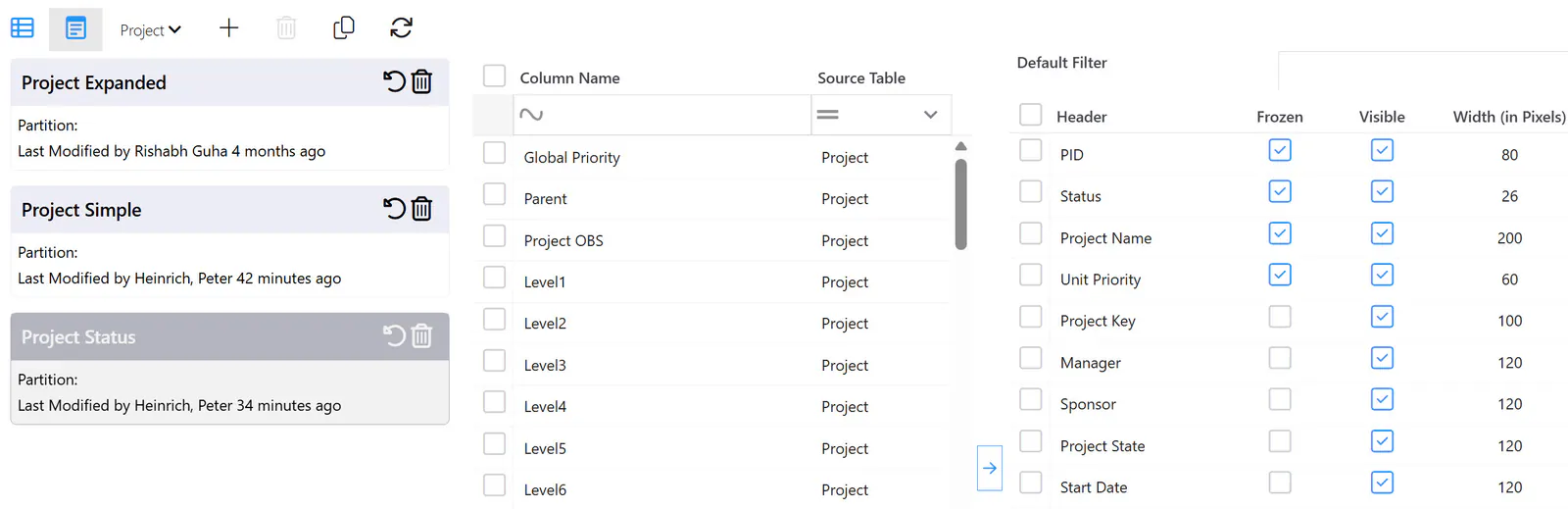This screenshot has height=509, width=1568.
Task: Open the Project dropdown in toolbar
Action: coord(151,30)
